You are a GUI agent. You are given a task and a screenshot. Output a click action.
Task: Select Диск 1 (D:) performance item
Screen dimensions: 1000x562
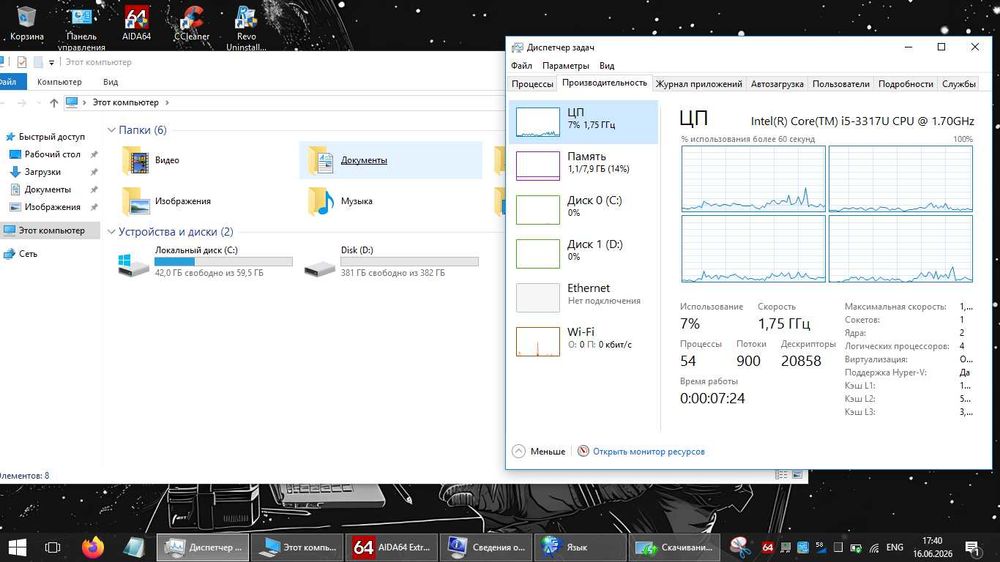[584, 253]
